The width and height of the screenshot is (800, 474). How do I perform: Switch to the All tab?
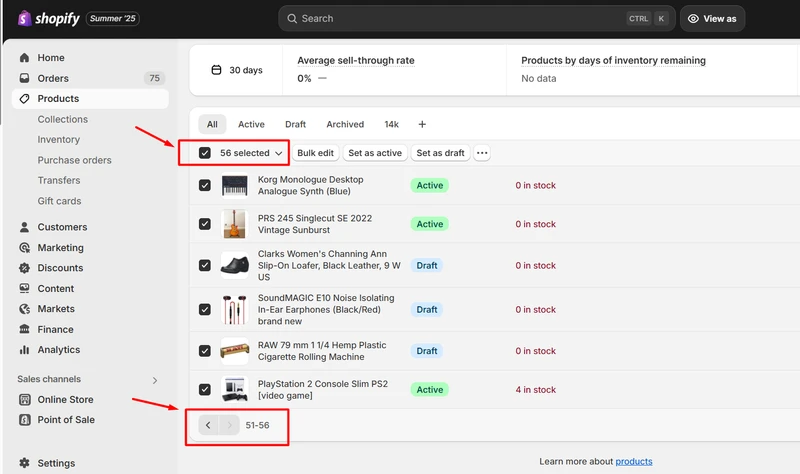click(212, 124)
